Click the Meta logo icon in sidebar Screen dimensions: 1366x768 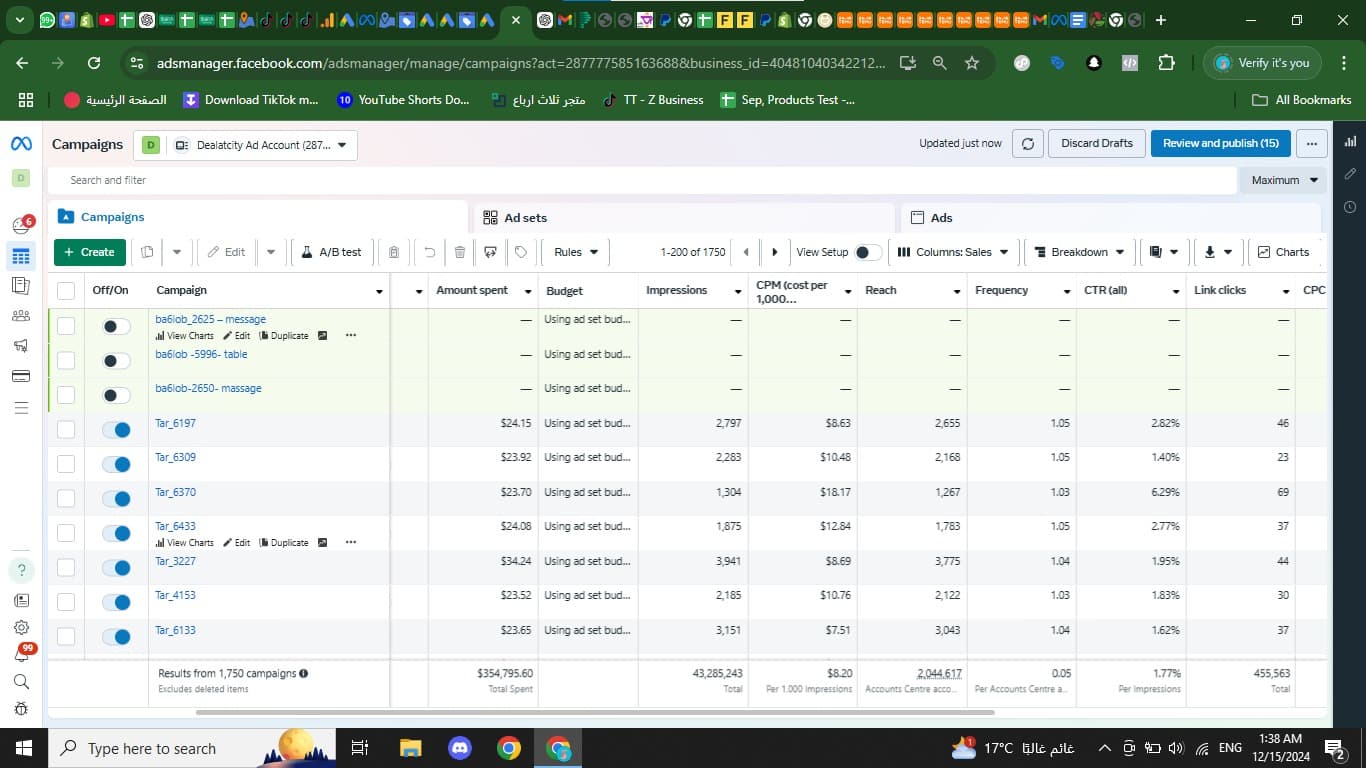21,144
